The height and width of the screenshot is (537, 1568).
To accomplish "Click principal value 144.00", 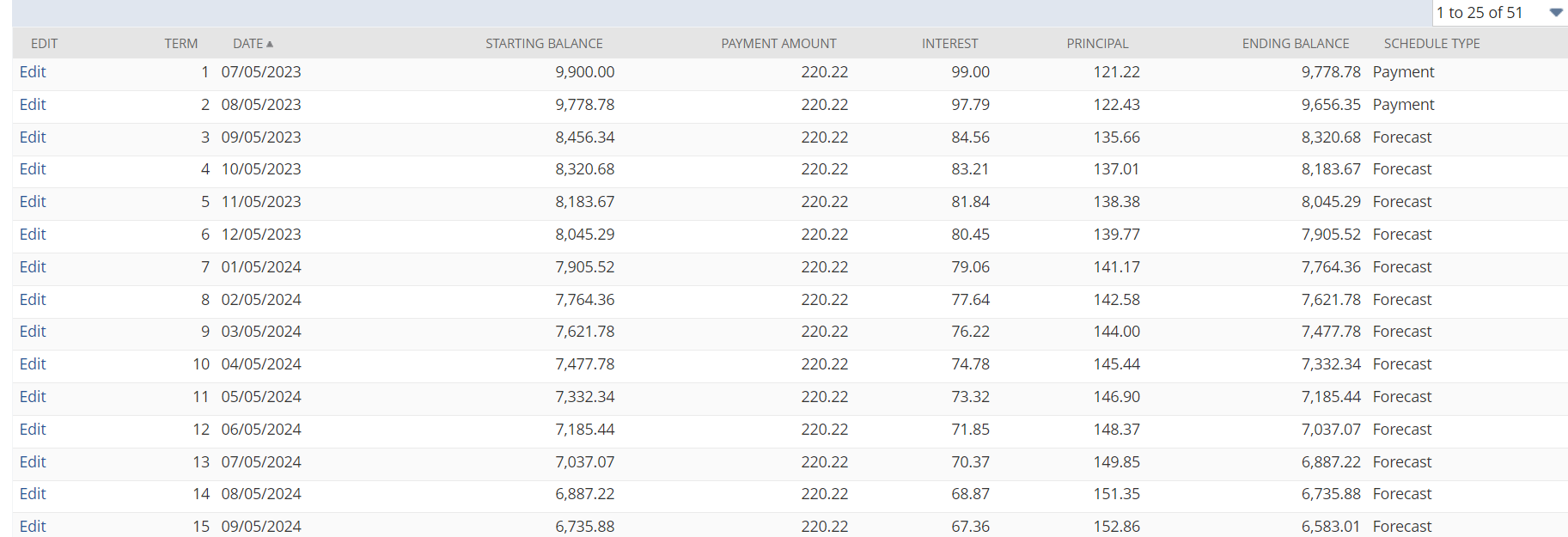I will tap(1117, 332).
